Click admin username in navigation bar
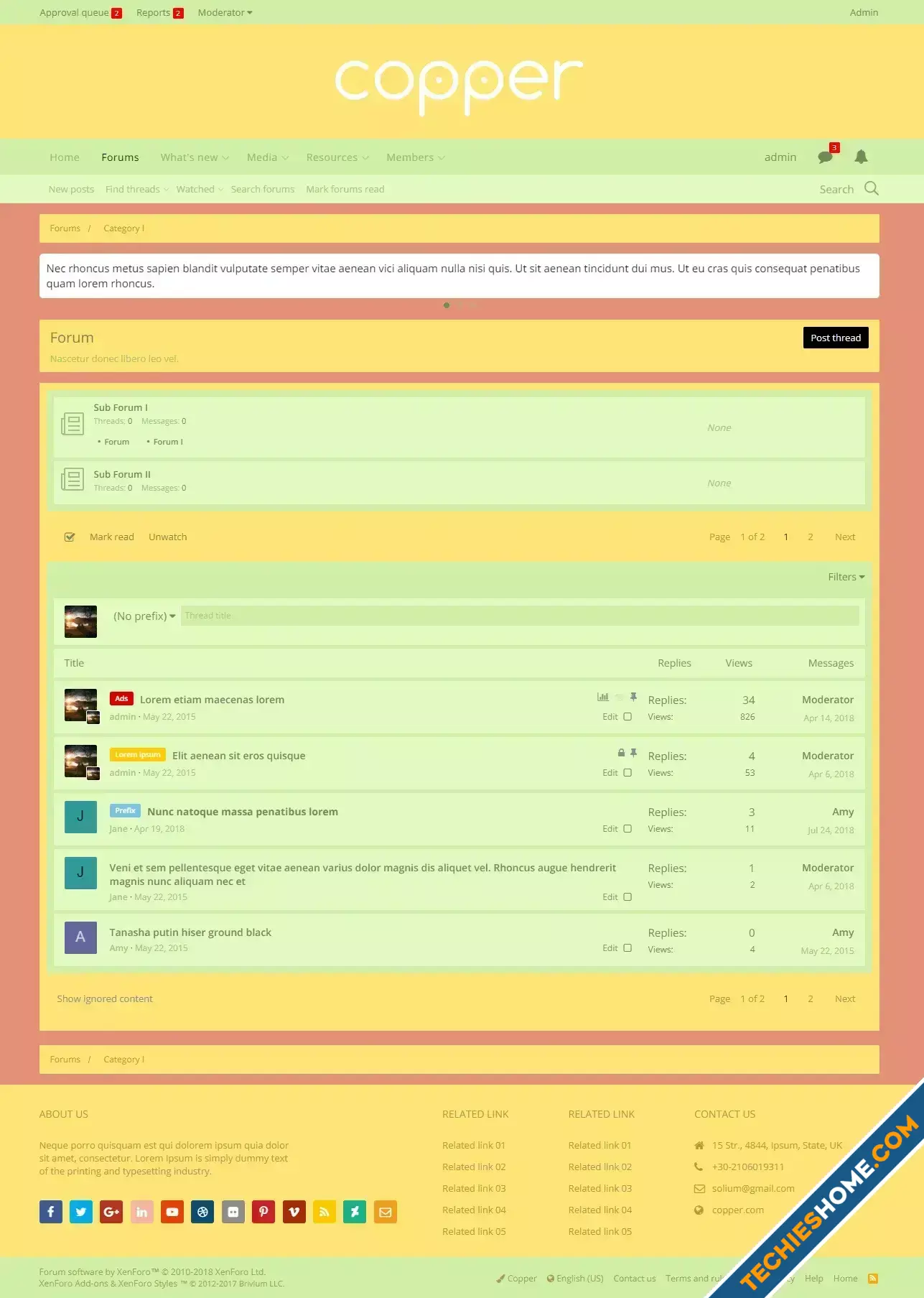924x1298 pixels. point(780,157)
